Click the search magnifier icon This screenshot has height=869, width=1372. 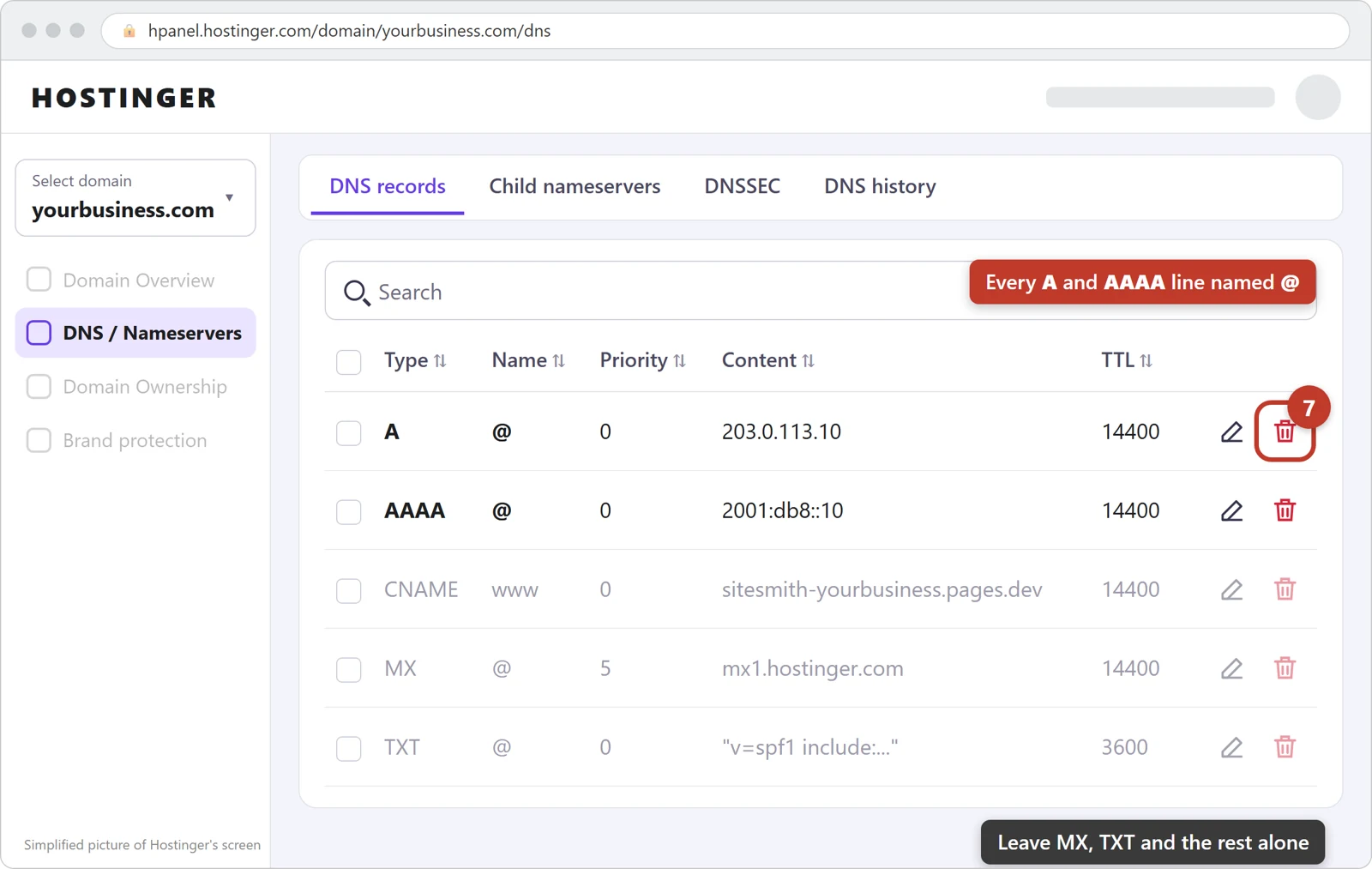point(356,293)
